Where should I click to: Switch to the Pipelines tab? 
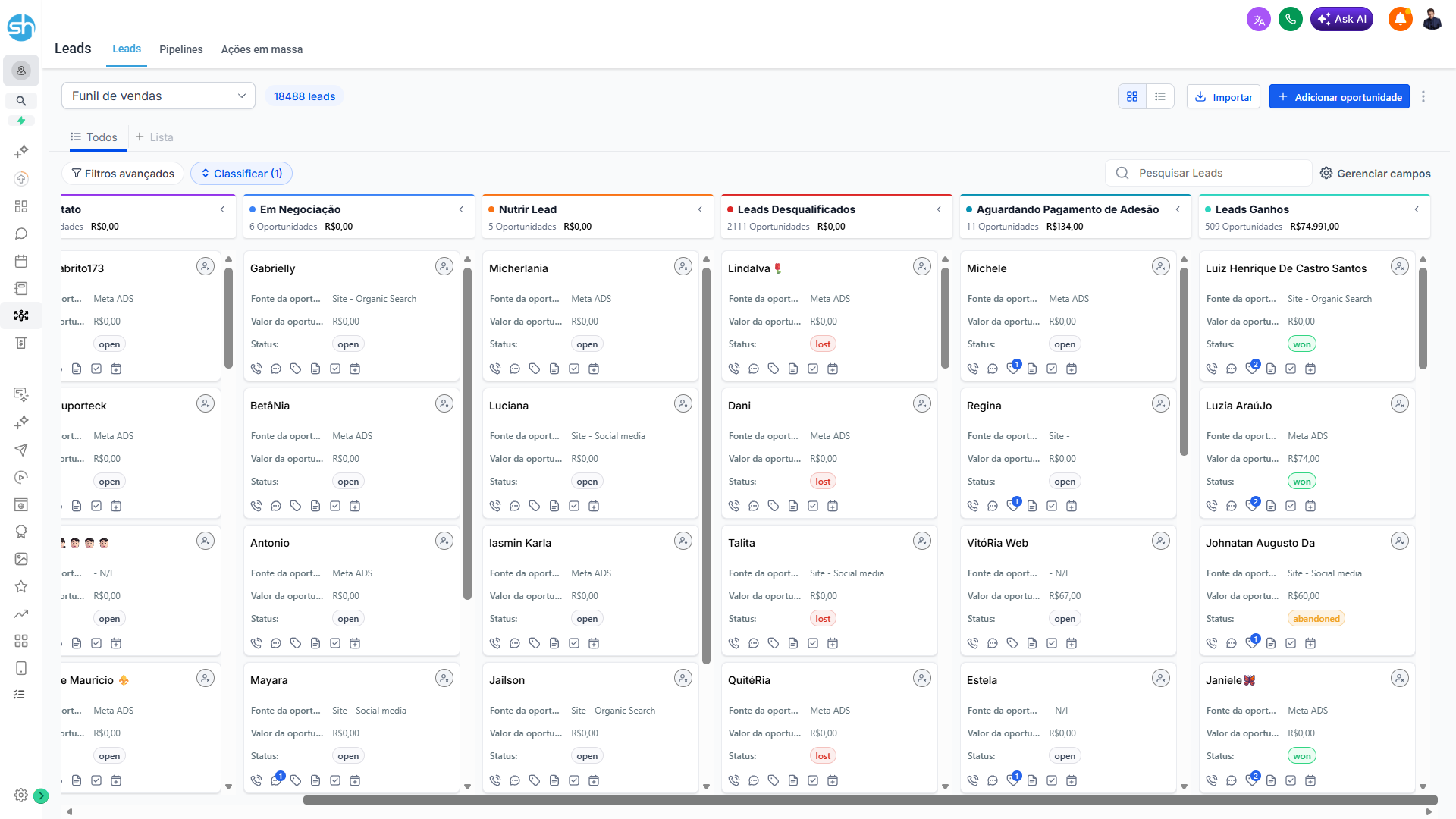181,49
